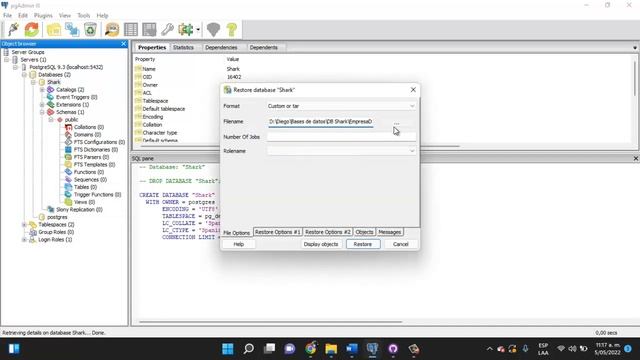The width and height of the screenshot is (640, 360).
Task: Select Trigger Functions (0) tree item
Action: [98, 194]
